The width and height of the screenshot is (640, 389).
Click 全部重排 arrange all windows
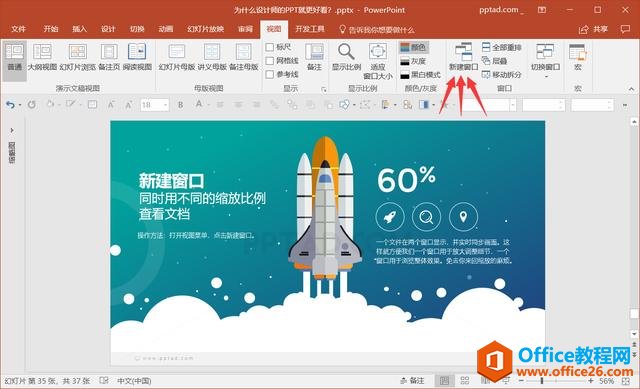coord(502,47)
